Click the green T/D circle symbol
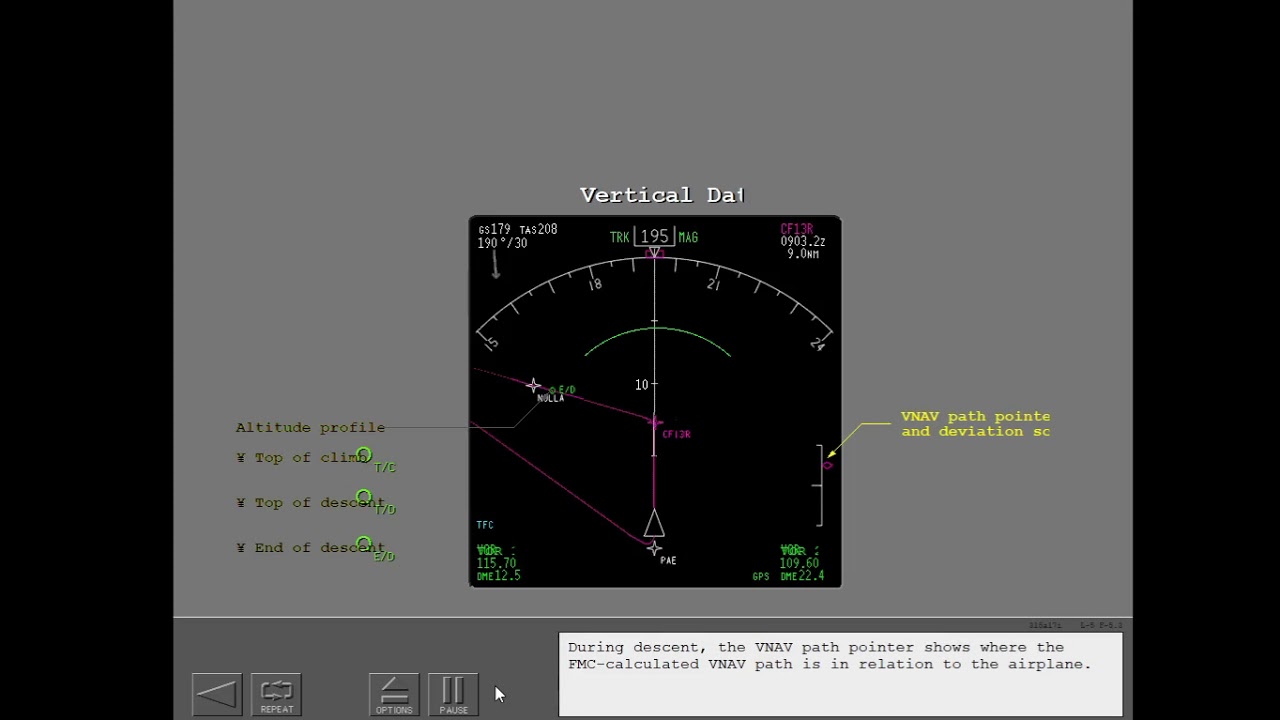1280x720 pixels. coord(364,497)
